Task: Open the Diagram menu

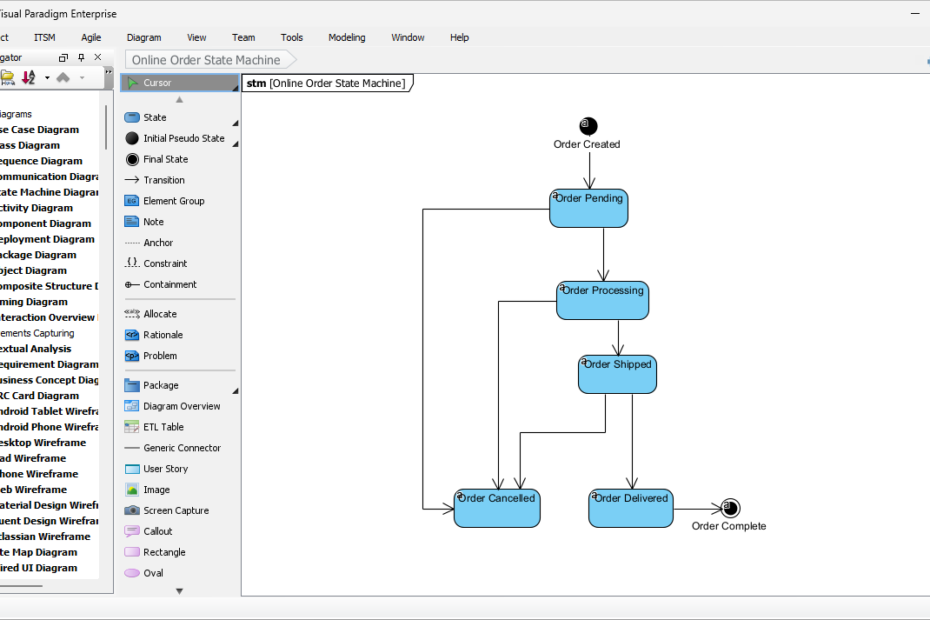Action: (143, 37)
